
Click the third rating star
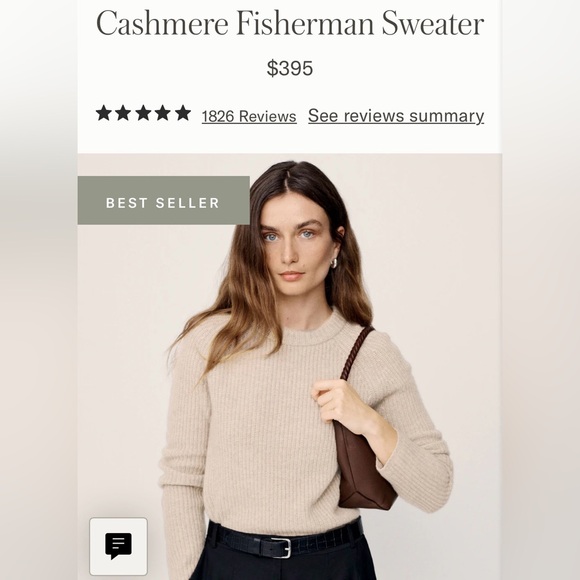point(143,113)
